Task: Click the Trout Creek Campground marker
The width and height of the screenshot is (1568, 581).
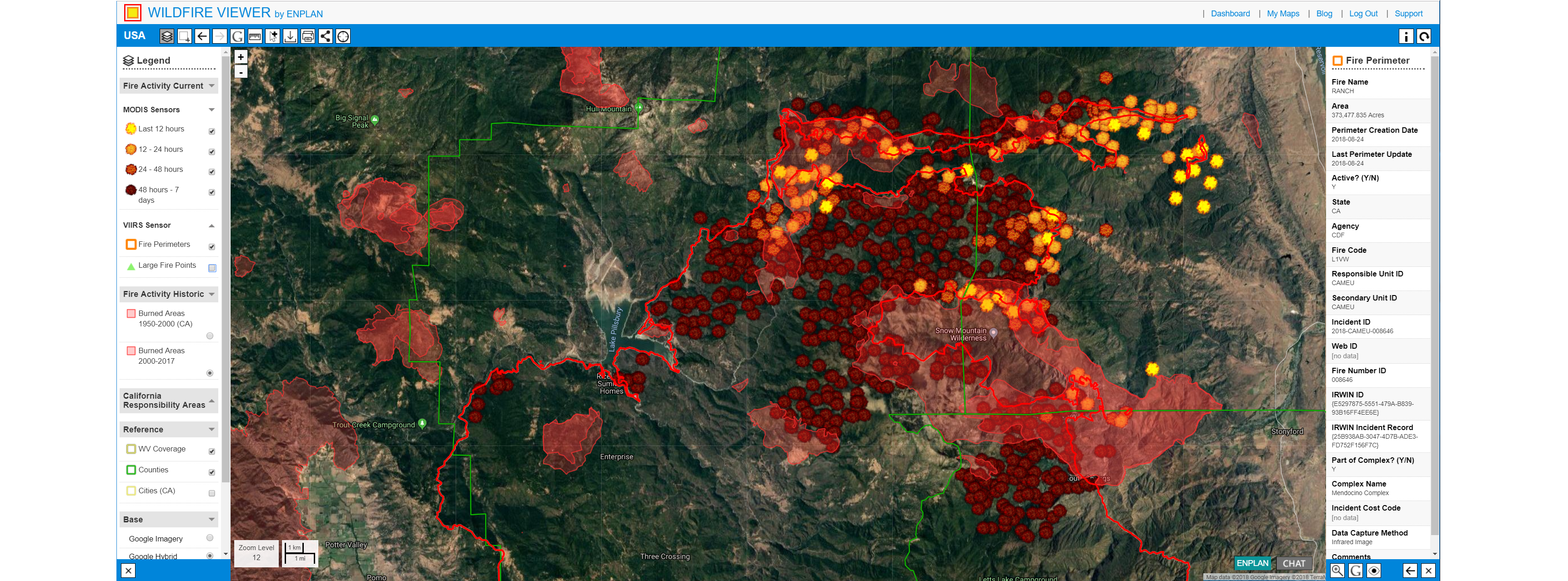Action: [422, 423]
